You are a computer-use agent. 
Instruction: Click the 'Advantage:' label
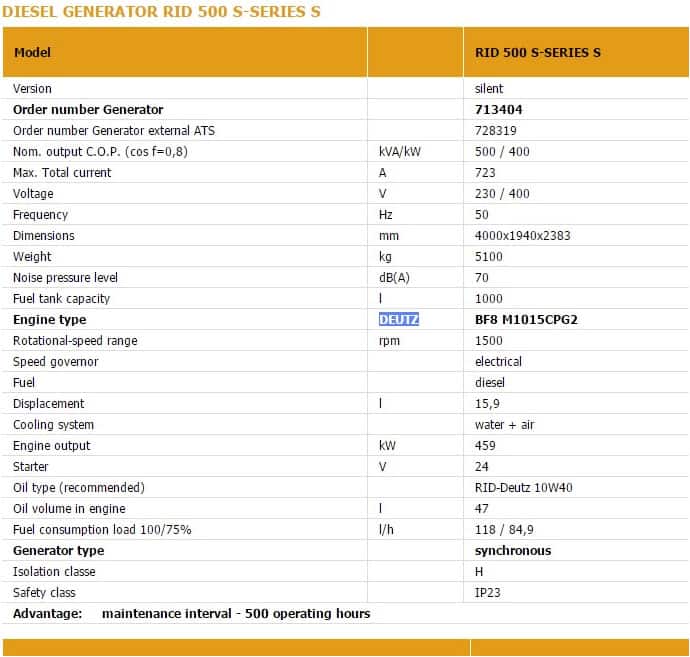click(x=48, y=614)
